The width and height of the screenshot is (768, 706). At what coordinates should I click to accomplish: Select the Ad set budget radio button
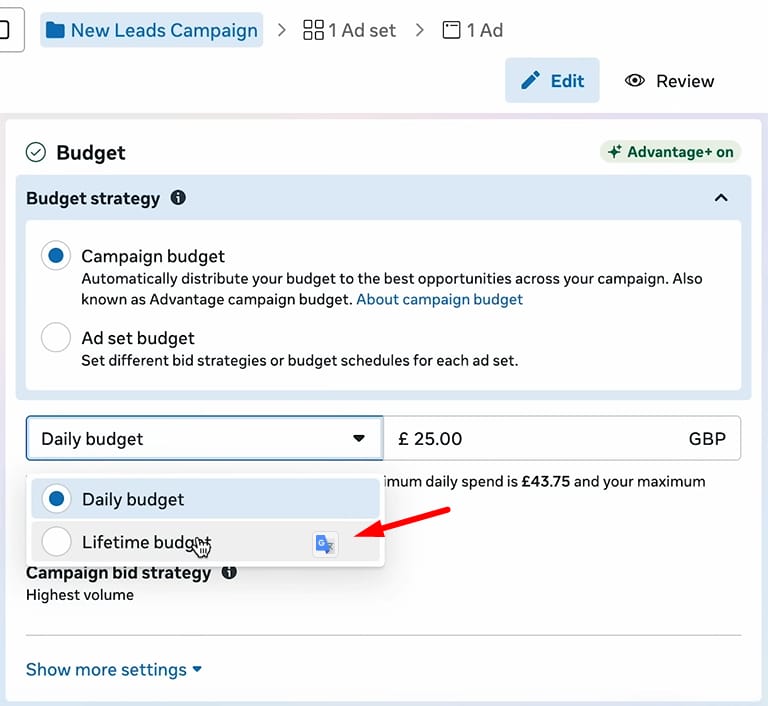[x=56, y=338]
